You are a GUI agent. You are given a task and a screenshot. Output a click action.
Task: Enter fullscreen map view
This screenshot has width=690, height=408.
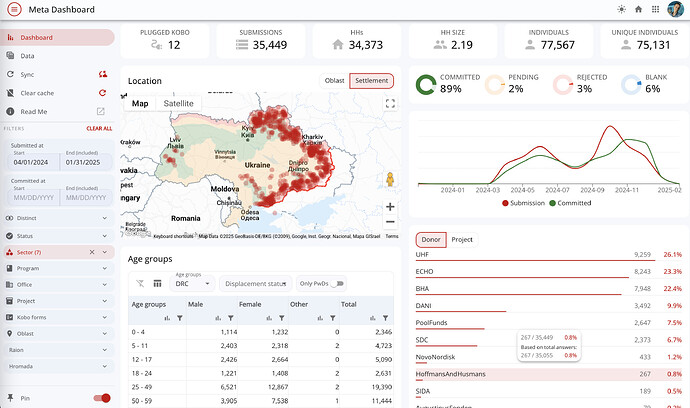tap(390, 103)
